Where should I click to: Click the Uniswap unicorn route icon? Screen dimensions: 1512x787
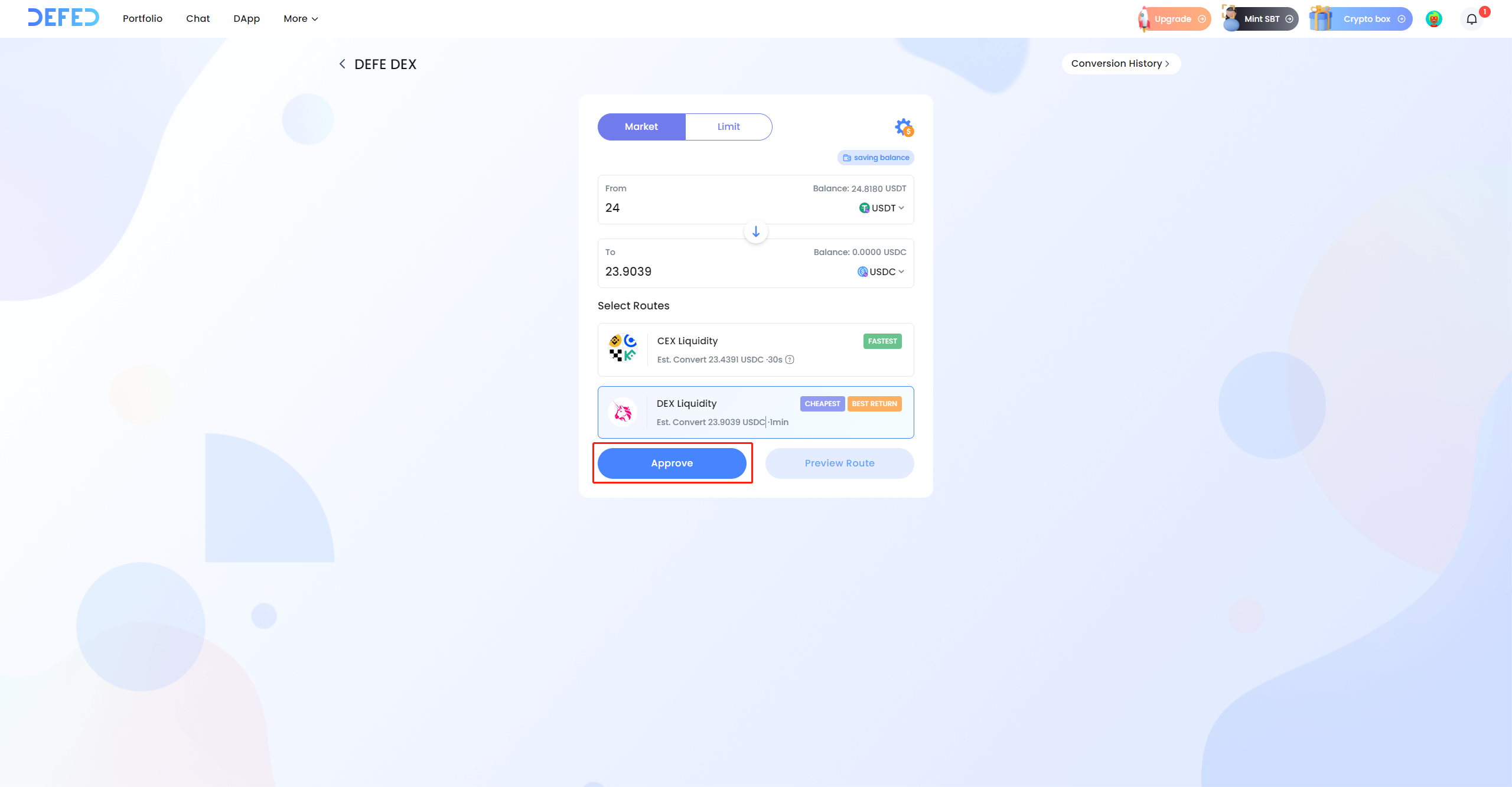(623, 412)
